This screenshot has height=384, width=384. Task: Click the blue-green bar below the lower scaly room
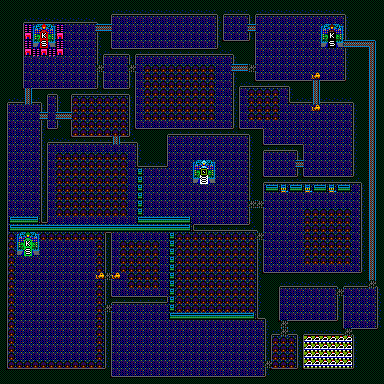212,316
